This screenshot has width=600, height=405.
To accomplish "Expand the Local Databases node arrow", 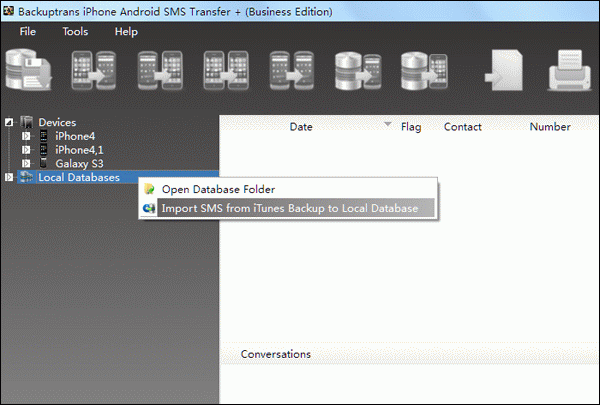I will (9, 177).
